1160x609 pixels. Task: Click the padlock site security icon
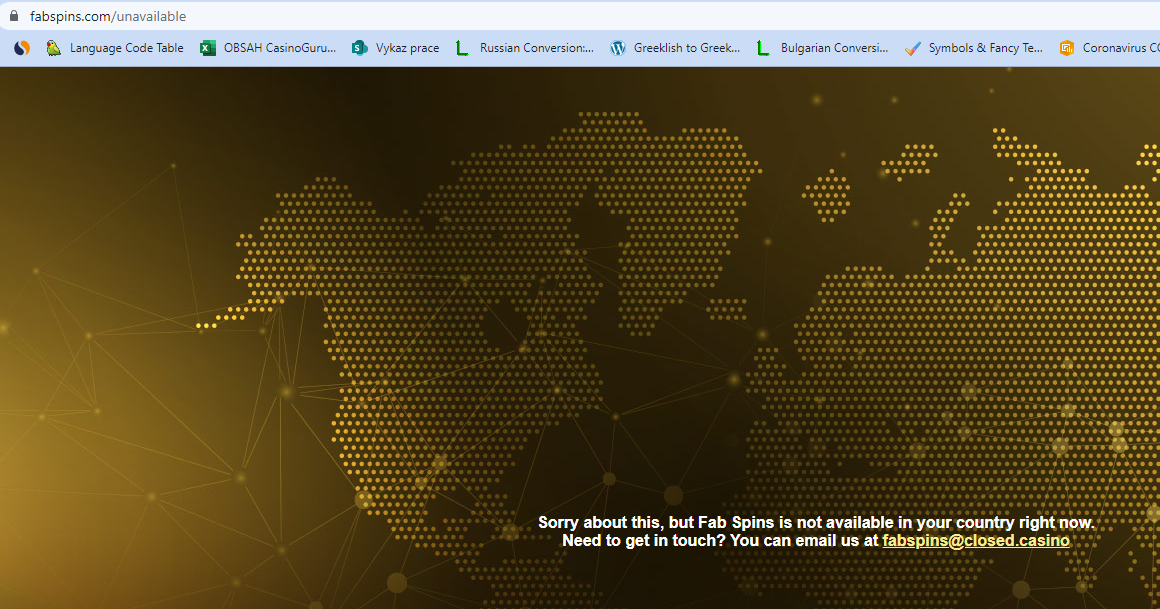tap(14, 16)
